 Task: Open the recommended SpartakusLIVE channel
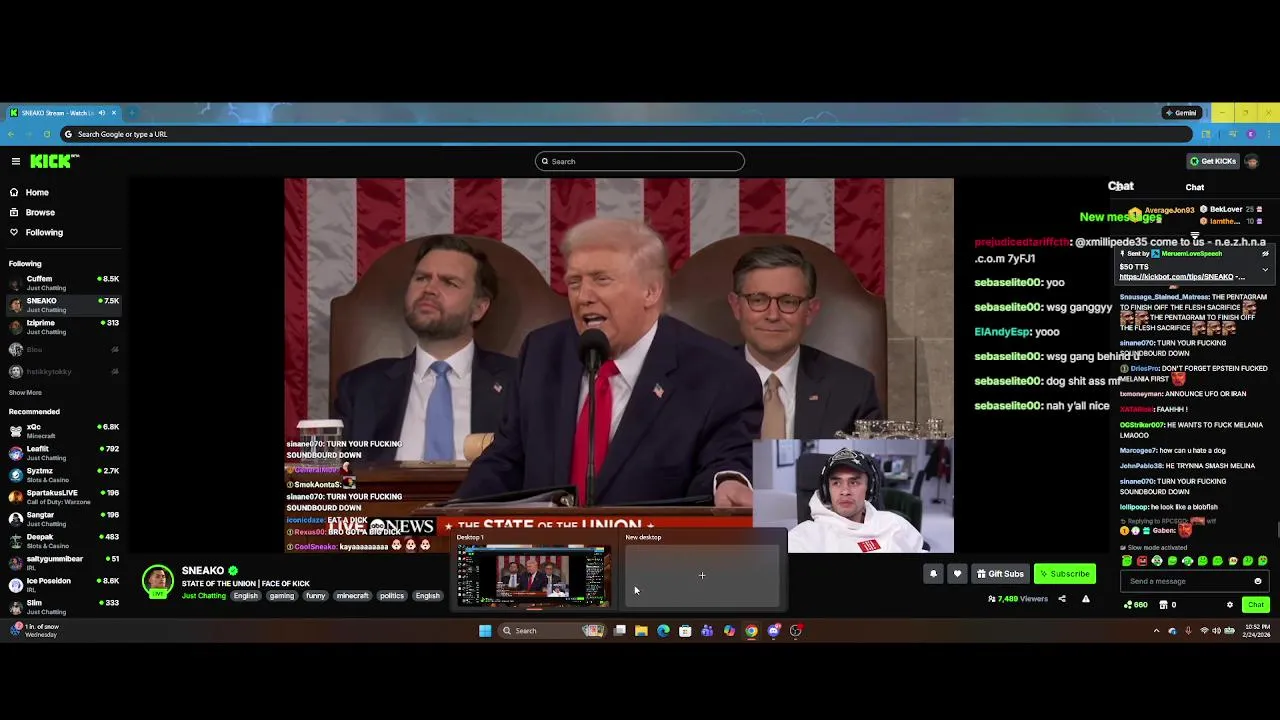coord(63,497)
